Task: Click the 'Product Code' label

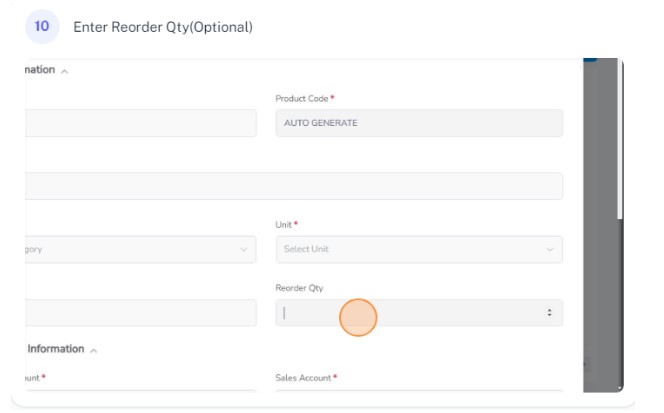Action: point(302,98)
